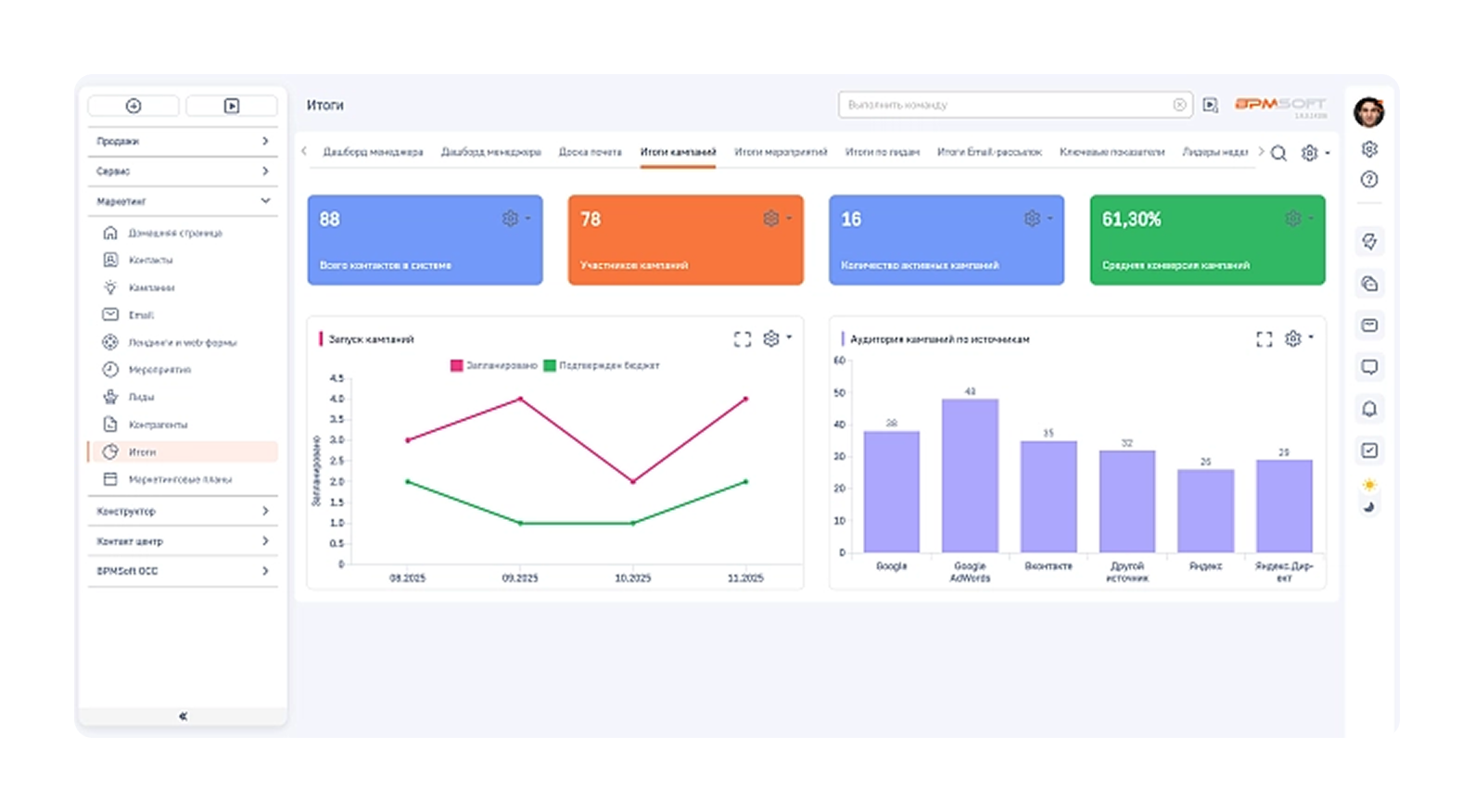
Task: Open gear menu on the 78 participants card
Action: (776, 219)
